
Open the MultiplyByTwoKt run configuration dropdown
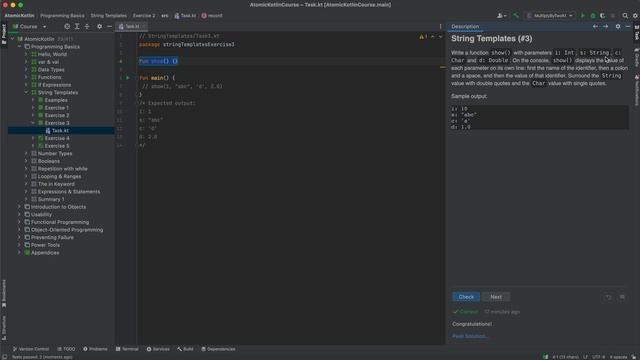[550, 16]
